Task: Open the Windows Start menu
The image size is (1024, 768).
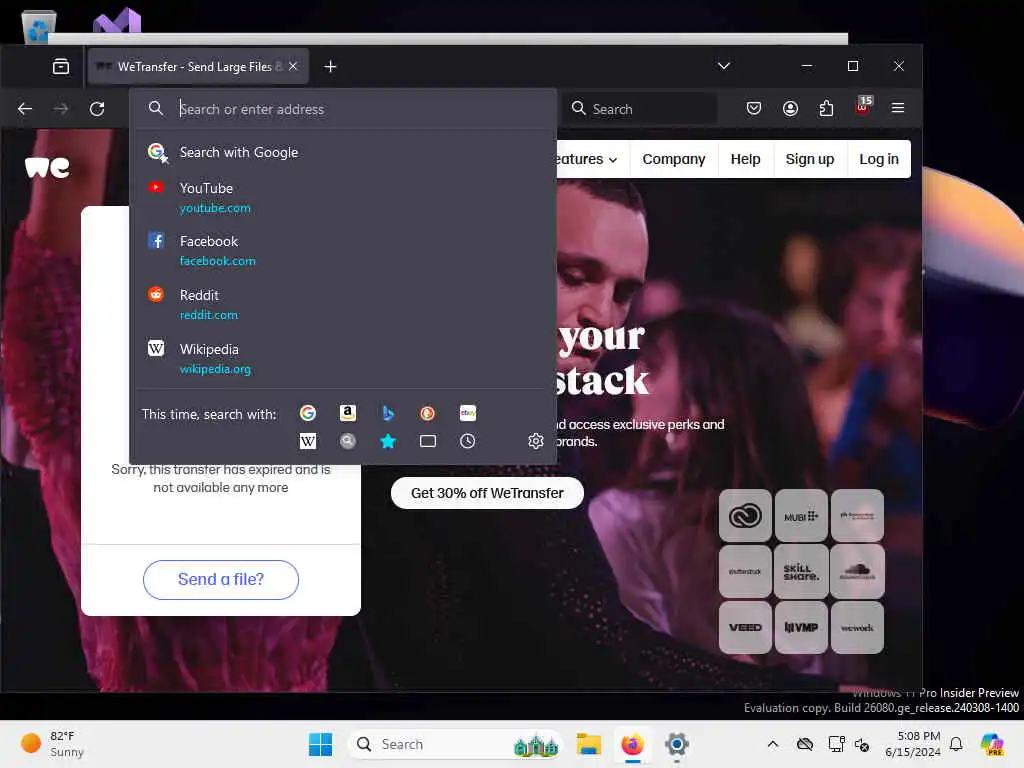Action: click(x=320, y=744)
